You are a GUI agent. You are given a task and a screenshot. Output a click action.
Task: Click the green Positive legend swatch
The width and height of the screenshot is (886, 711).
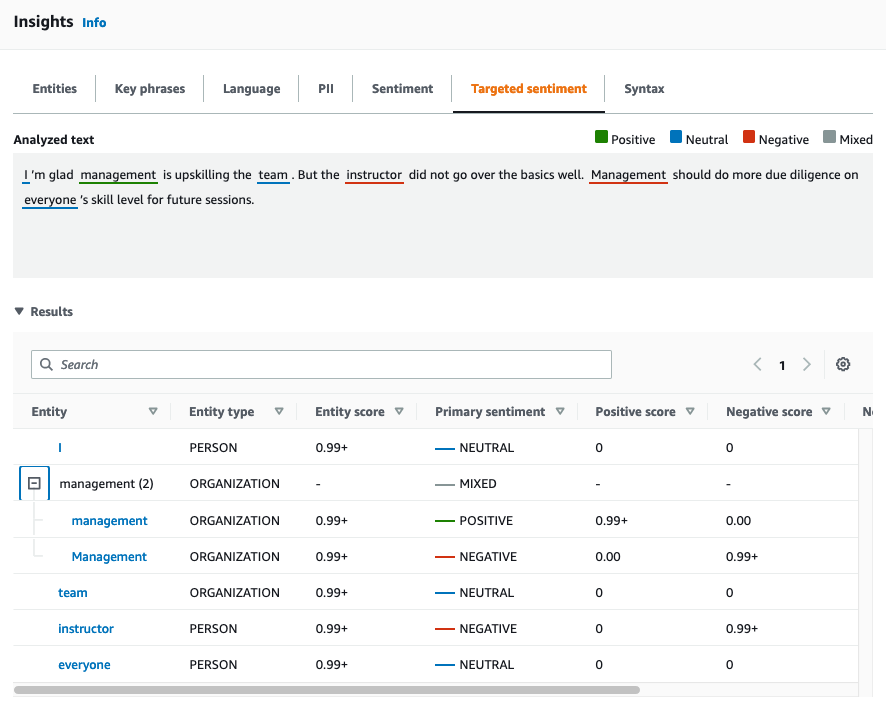click(x=601, y=138)
